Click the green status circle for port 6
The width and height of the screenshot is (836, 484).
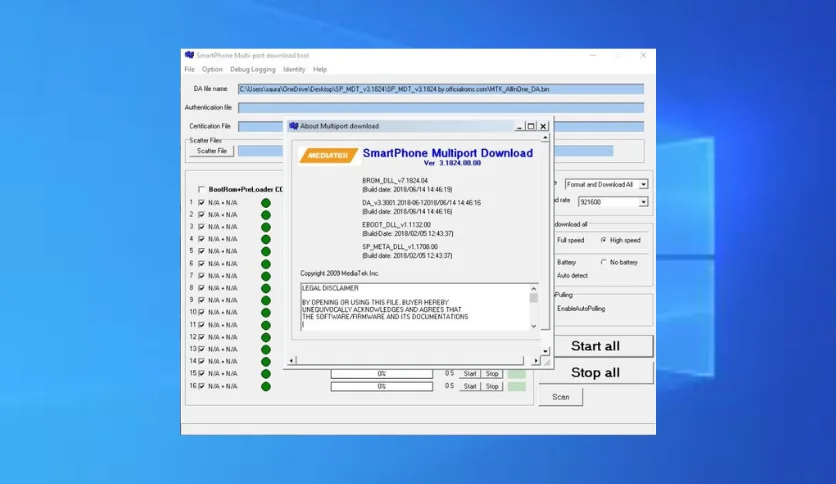click(266, 264)
